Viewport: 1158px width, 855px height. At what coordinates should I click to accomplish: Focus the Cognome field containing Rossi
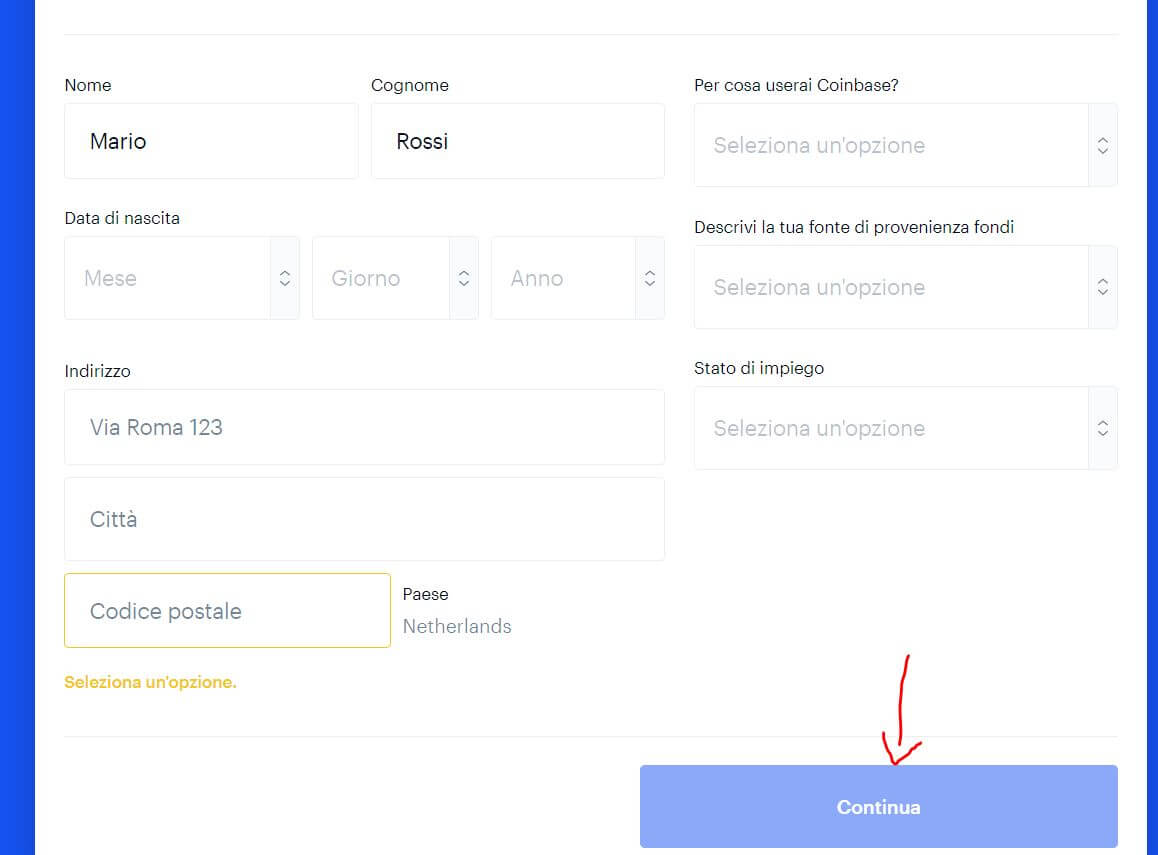point(518,141)
